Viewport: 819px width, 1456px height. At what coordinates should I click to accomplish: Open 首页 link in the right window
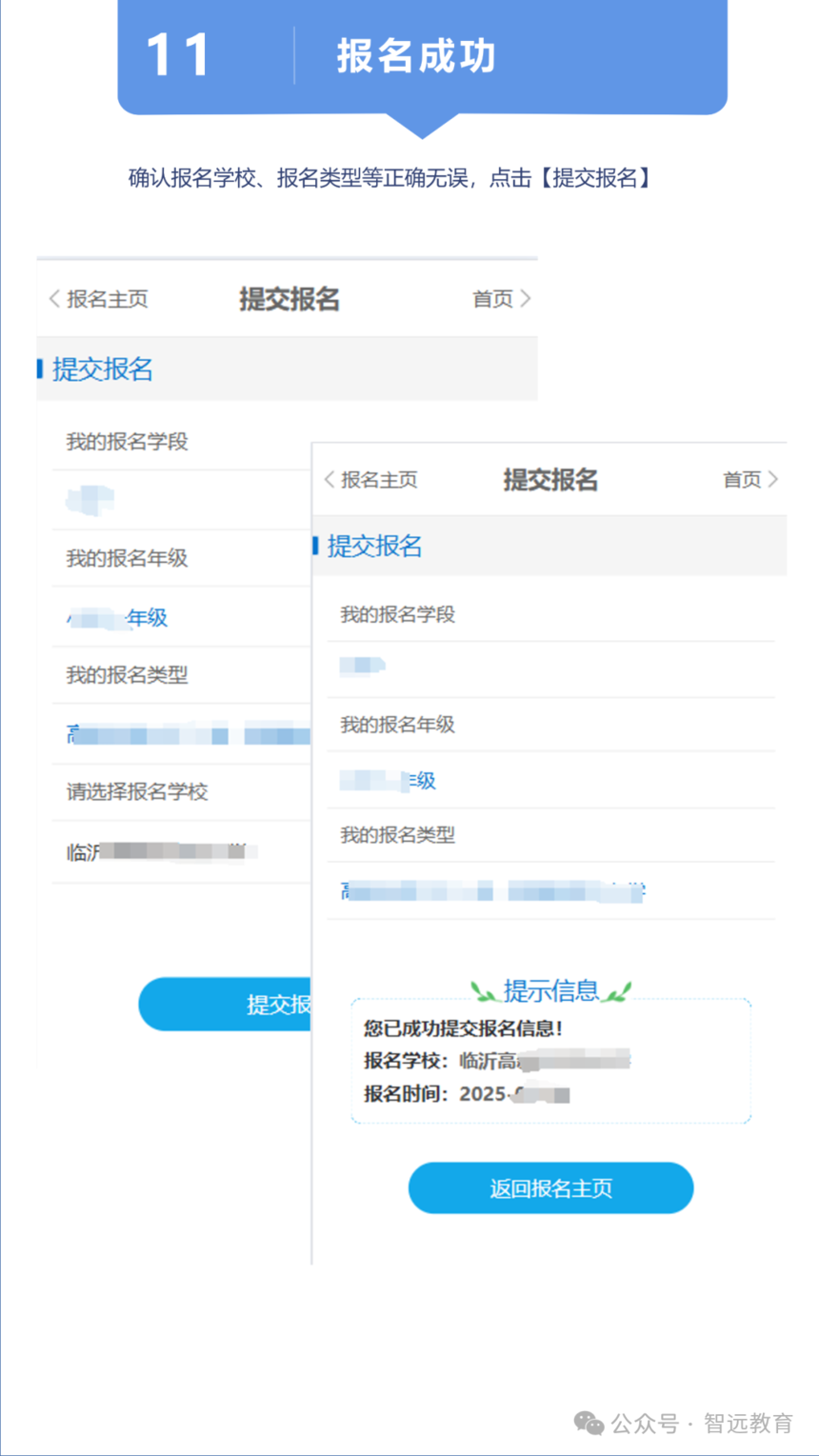(x=750, y=479)
